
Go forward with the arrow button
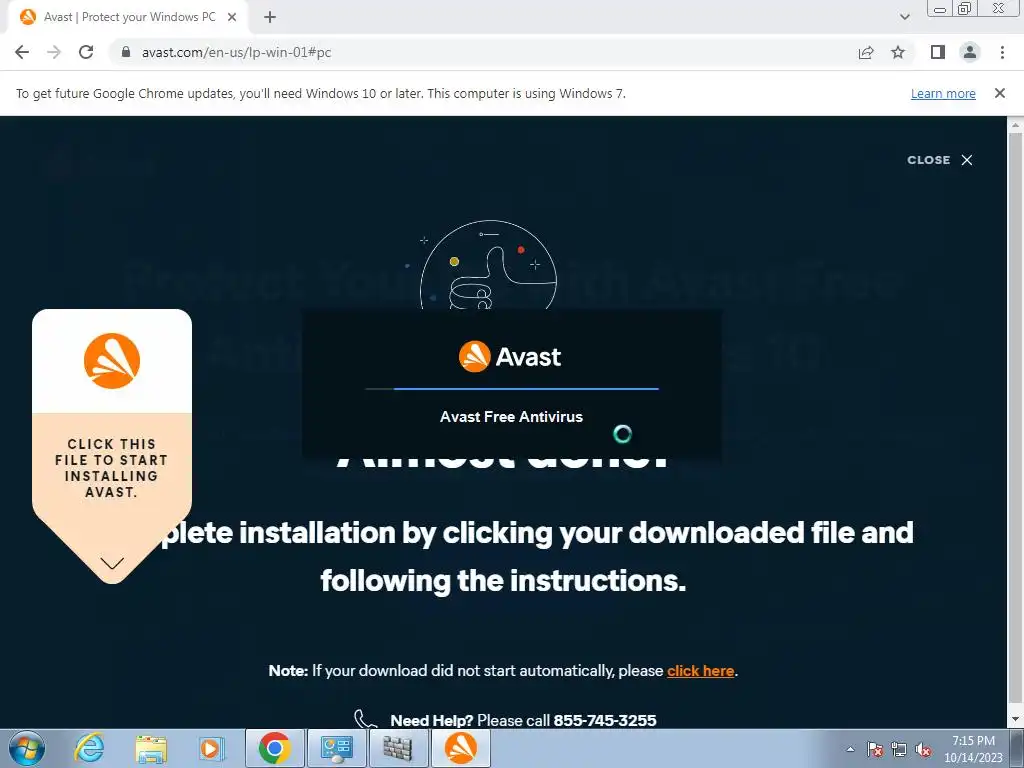[x=54, y=52]
